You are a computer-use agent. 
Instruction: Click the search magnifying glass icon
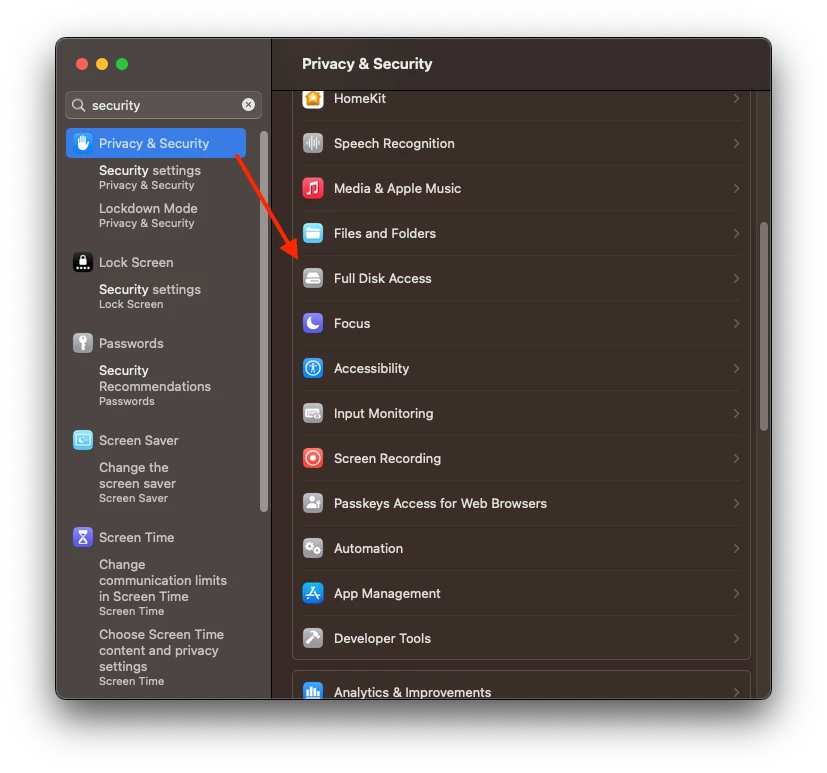[x=79, y=105]
